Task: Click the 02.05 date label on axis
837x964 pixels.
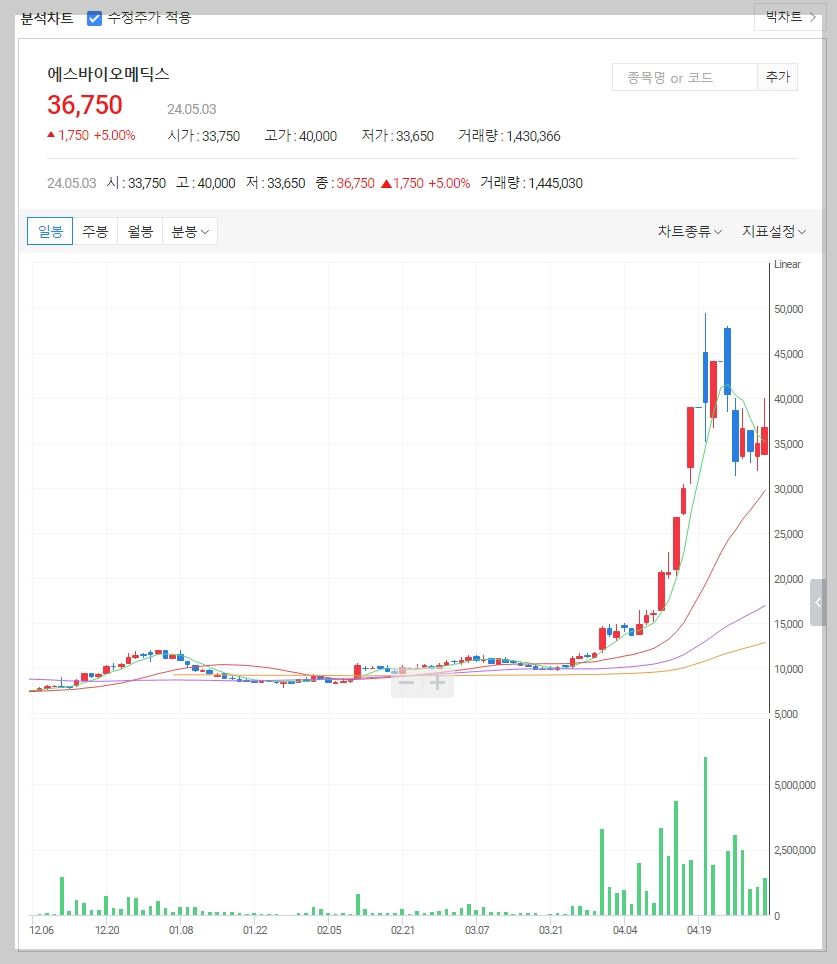Action: (329, 930)
